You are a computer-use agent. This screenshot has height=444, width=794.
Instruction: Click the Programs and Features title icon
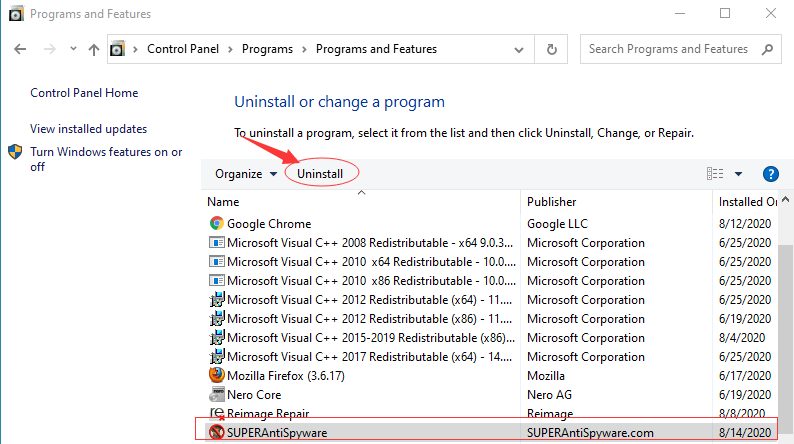[x=16, y=14]
